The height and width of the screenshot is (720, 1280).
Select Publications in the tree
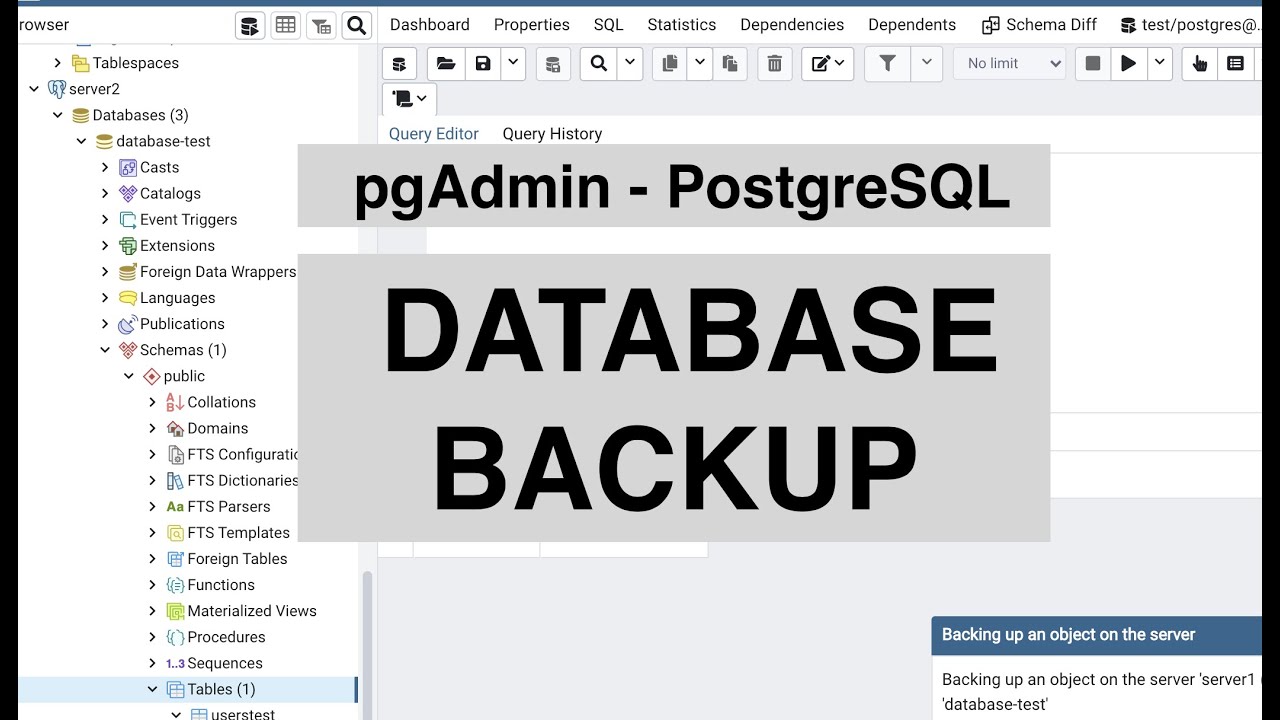(182, 323)
